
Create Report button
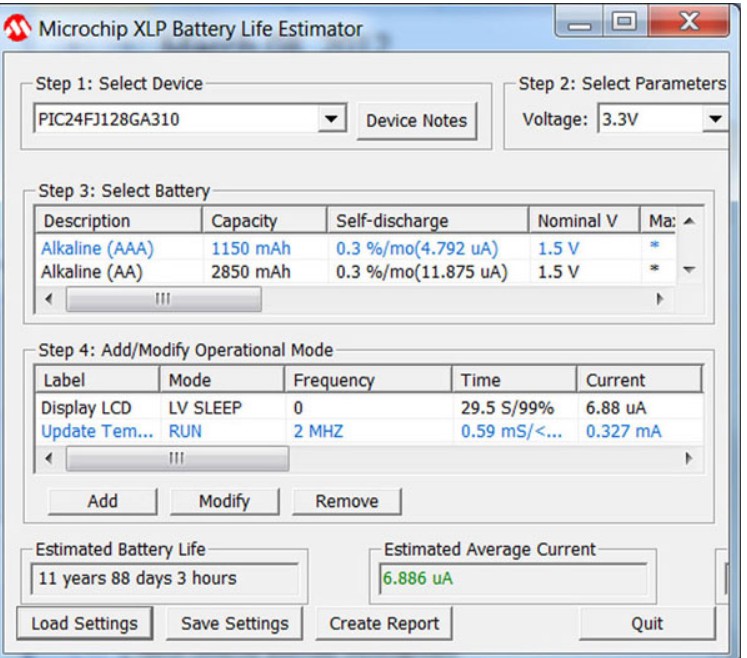pyautogui.click(x=384, y=623)
